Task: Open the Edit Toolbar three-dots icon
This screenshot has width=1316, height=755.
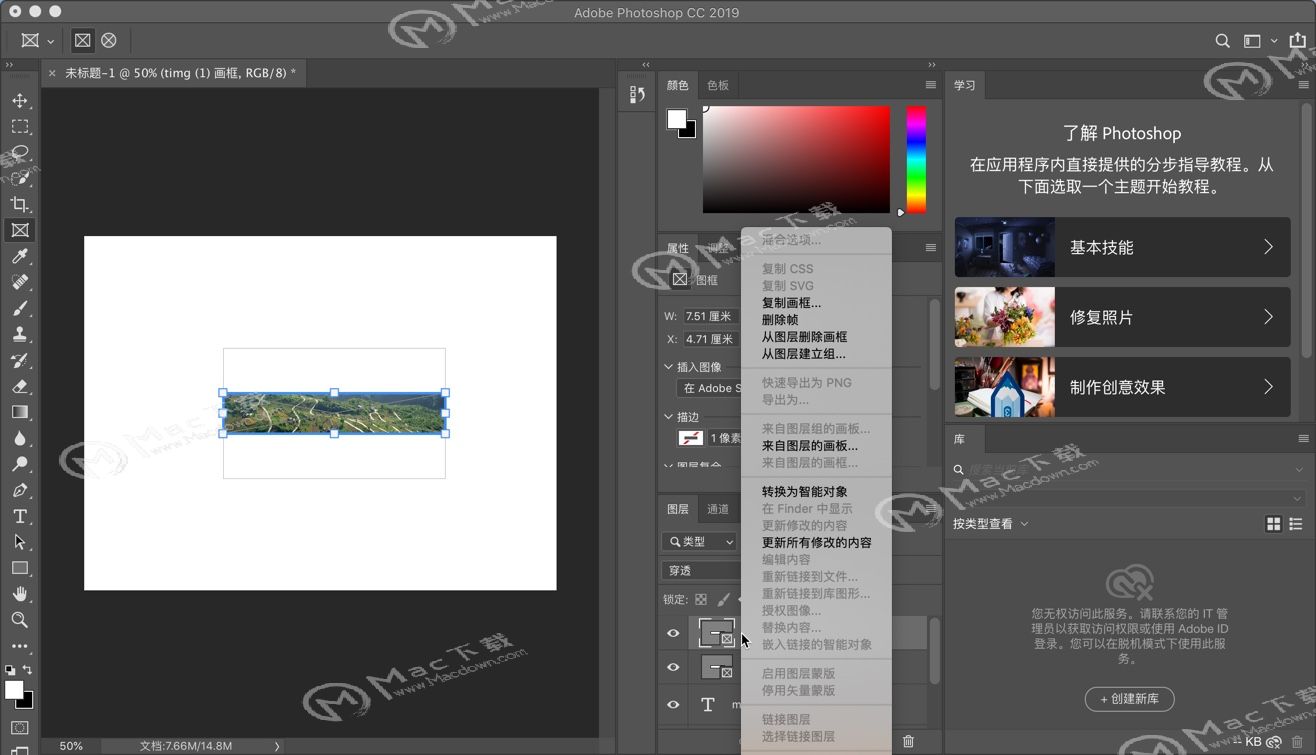Action: click(20, 646)
